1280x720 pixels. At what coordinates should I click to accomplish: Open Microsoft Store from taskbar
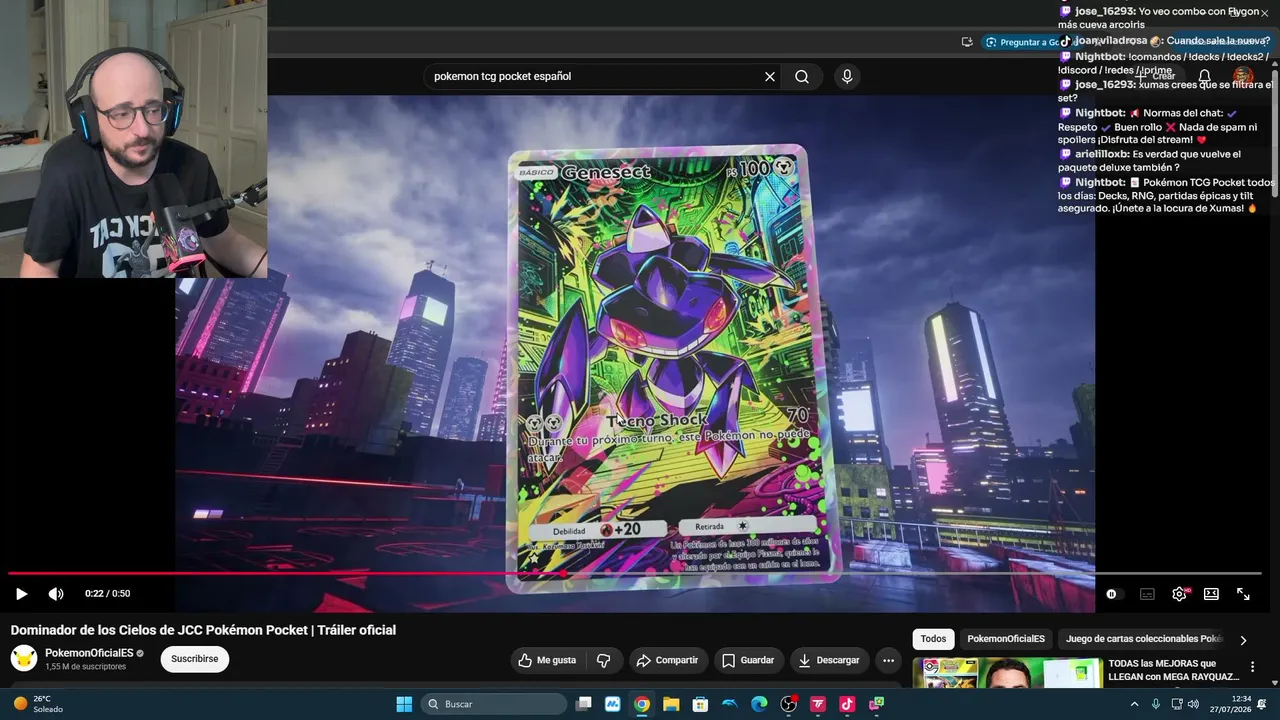pos(700,704)
